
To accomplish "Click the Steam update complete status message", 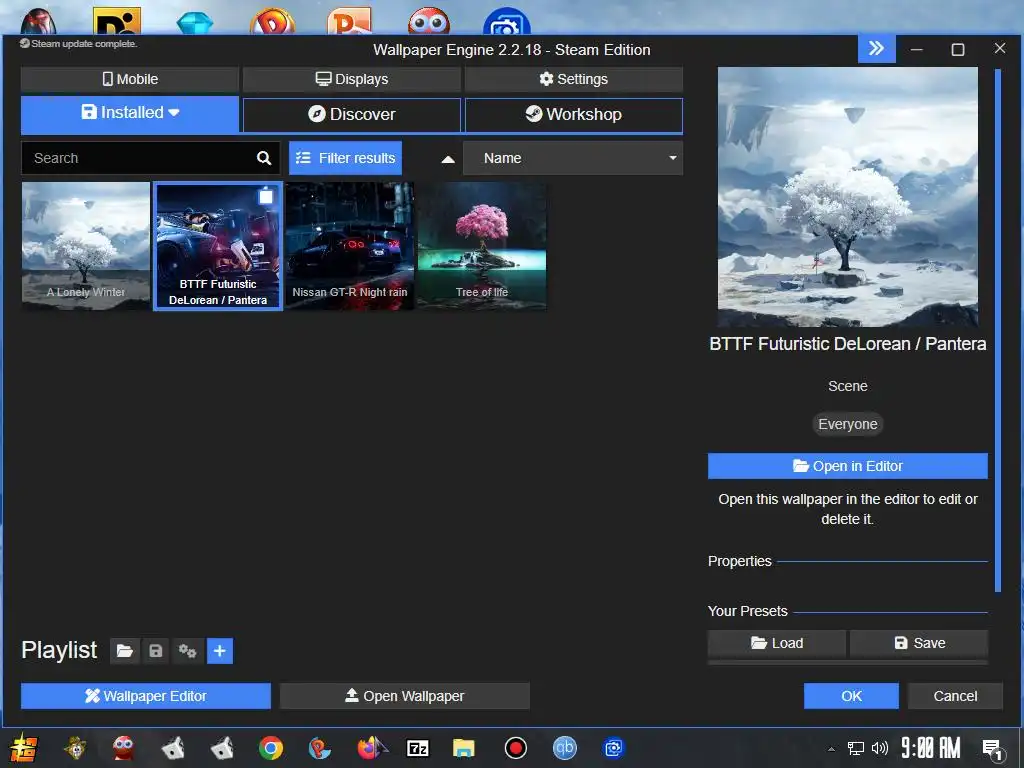I will click(x=78, y=44).
